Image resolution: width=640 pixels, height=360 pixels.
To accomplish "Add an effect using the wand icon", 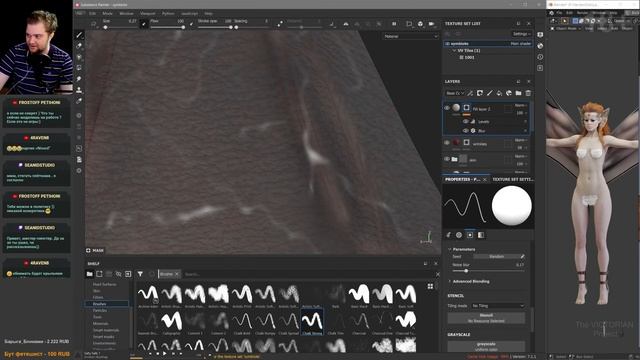I will point(470,93).
